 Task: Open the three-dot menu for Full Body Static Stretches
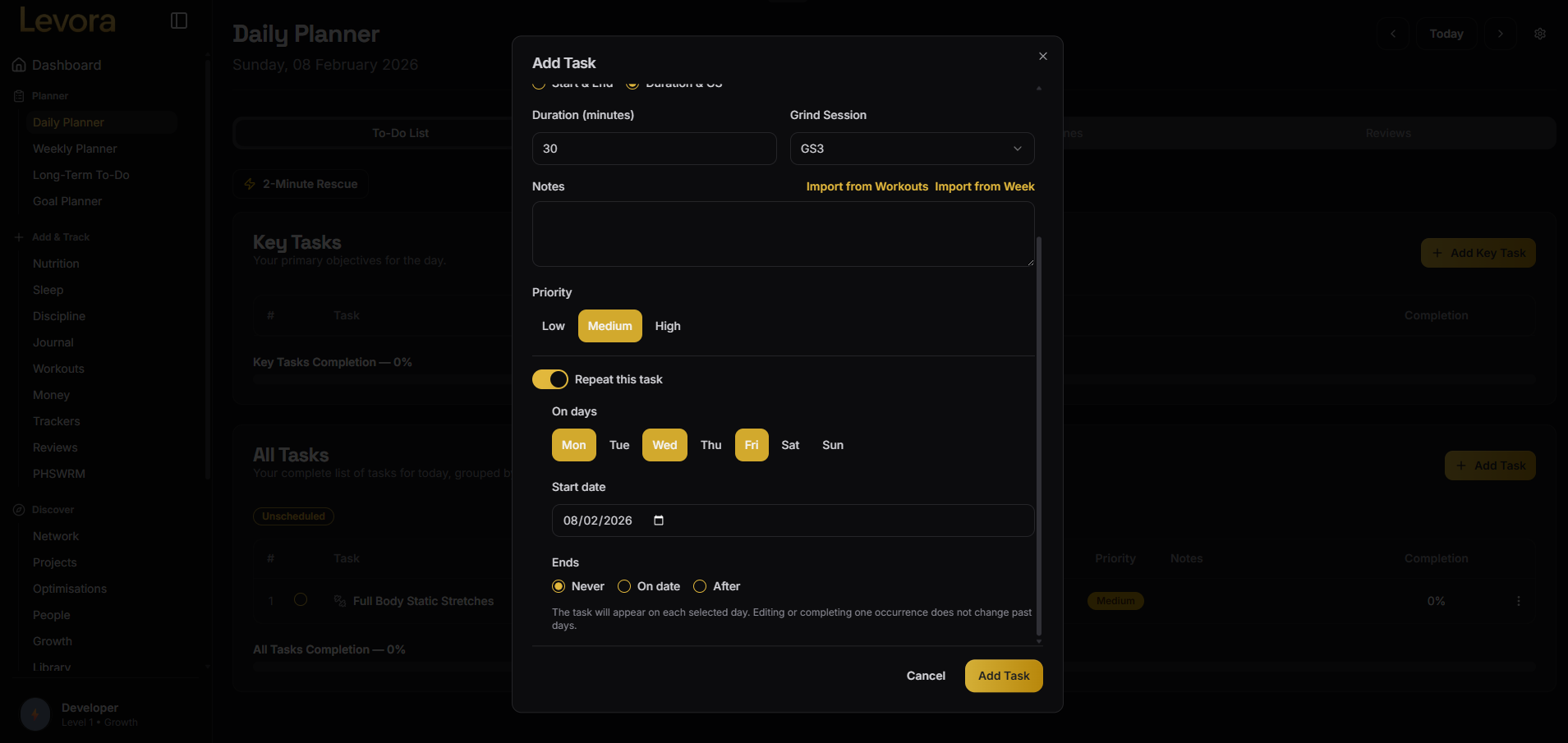coord(1518,600)
